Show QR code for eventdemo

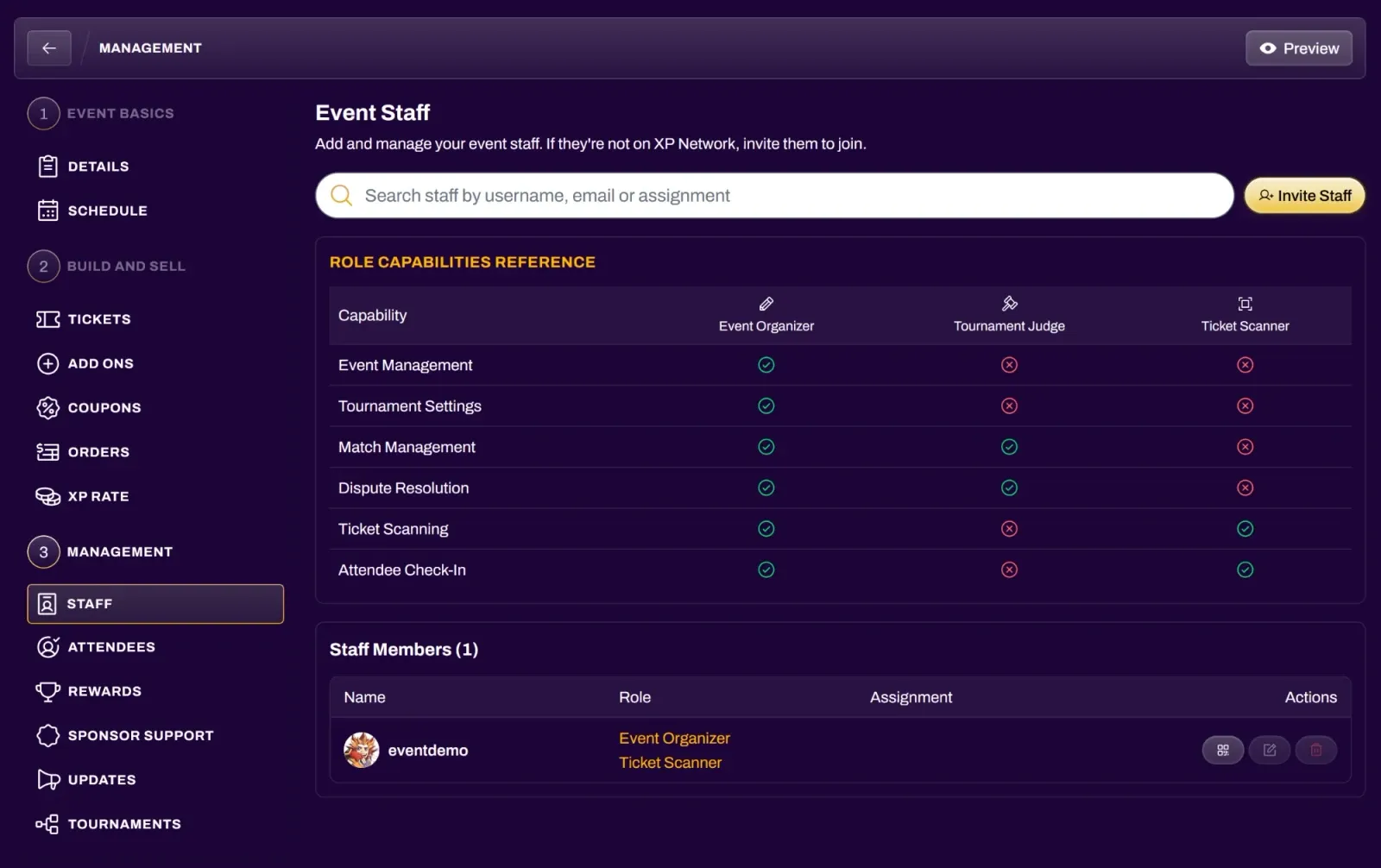(1222, 751)
